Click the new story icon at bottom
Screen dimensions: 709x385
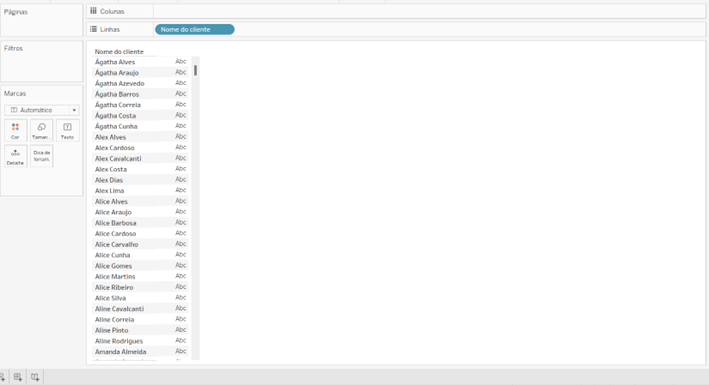tap(35, 377)
